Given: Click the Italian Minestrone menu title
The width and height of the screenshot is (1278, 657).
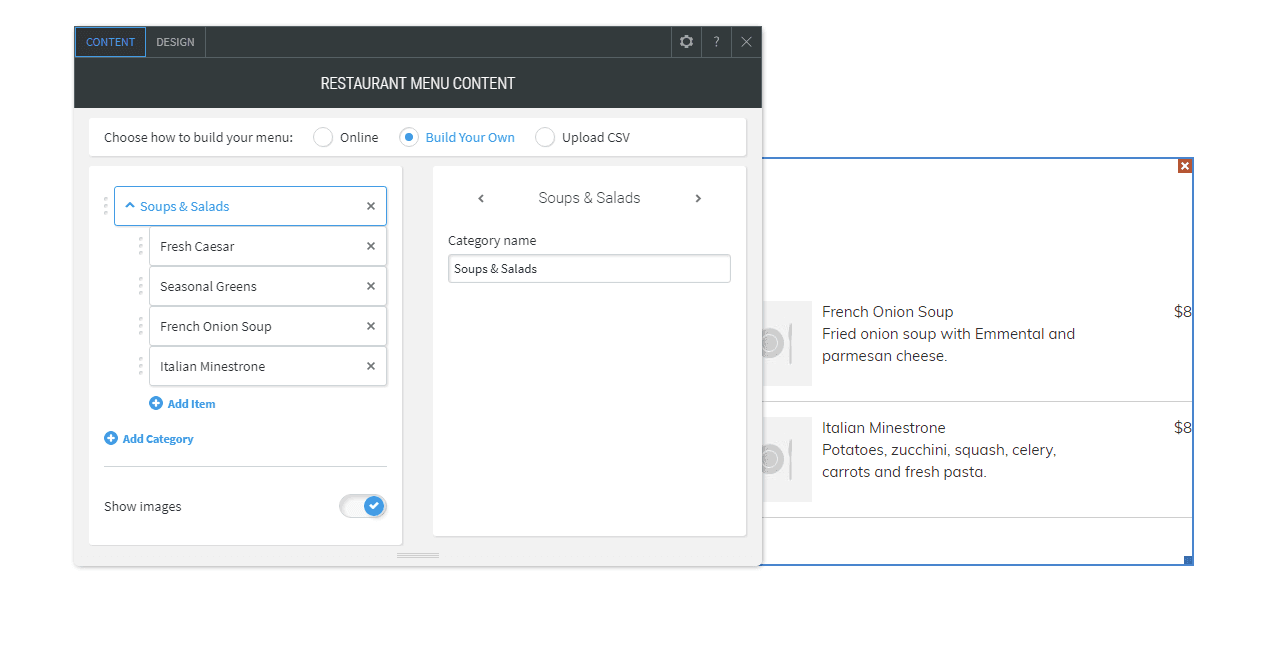Looking at the screenshot, I should coord(884,428).
